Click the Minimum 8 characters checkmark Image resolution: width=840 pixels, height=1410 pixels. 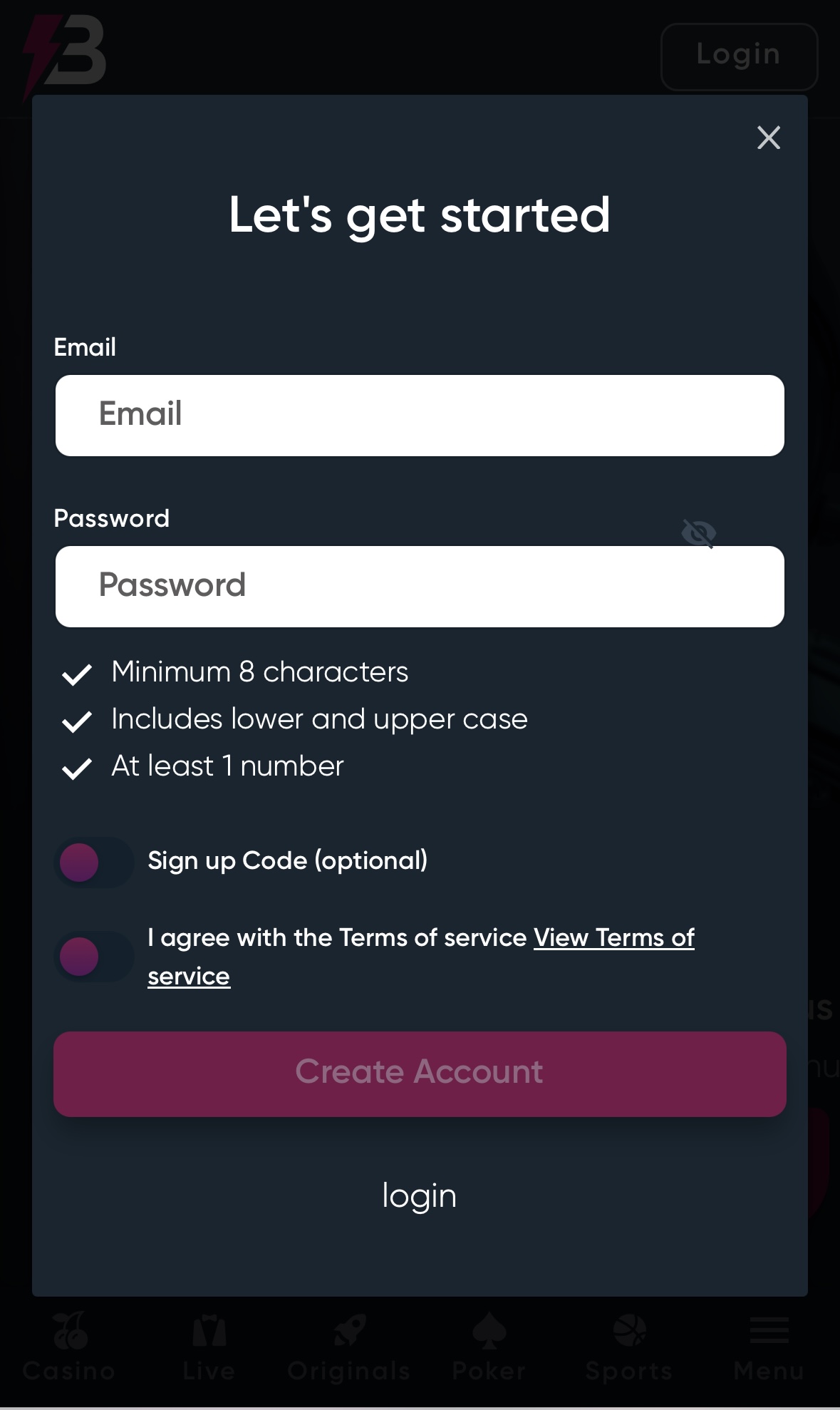coord(77,674)
